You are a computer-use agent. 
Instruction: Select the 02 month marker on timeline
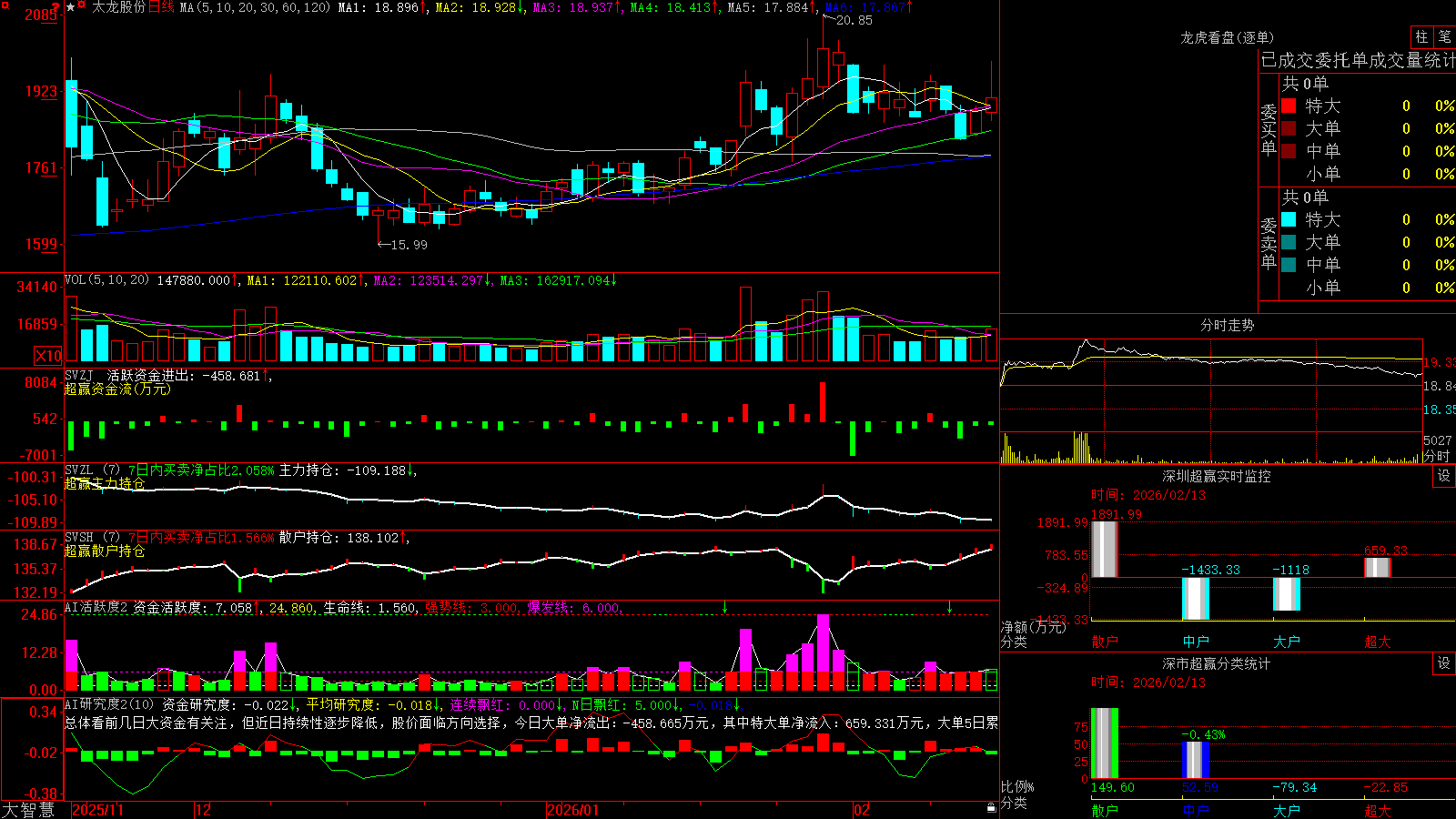pos(862,810)
